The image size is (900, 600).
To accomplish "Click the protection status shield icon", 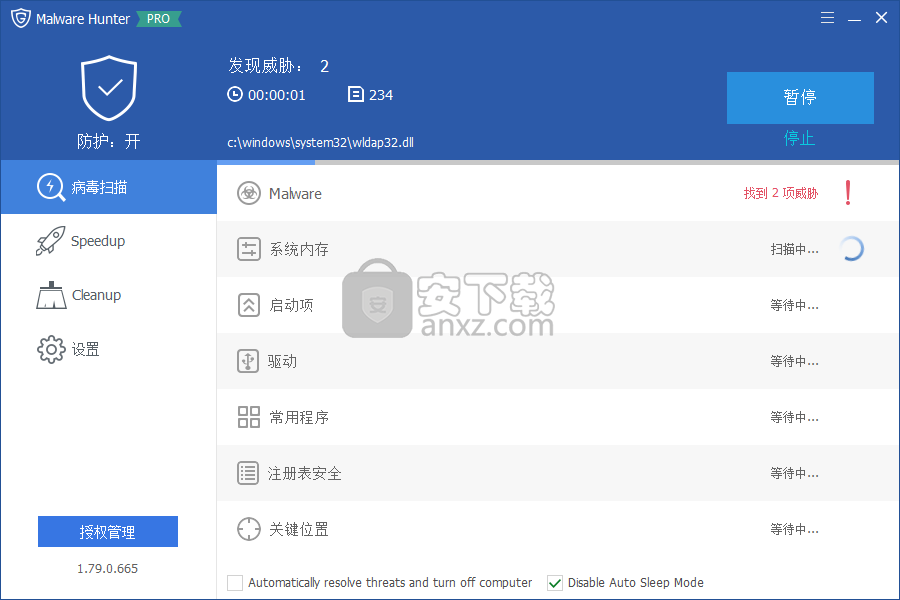I will pyautogui.click(x=109, y=88).
